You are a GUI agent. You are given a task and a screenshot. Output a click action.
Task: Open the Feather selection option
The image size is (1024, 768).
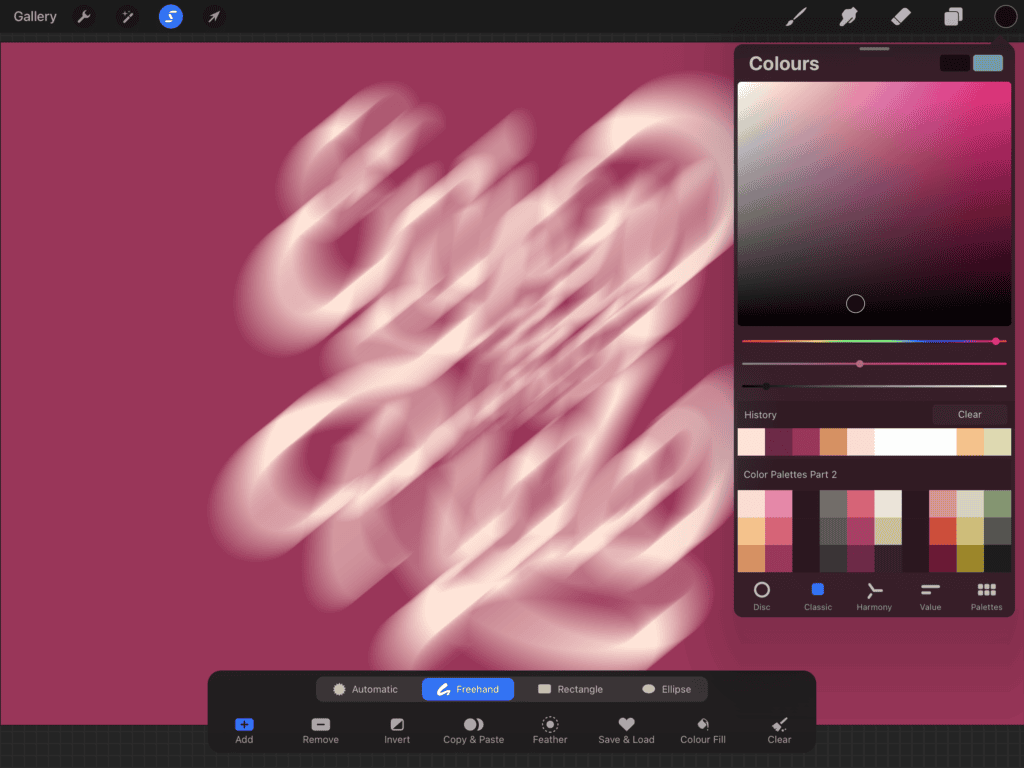[549, 729]
